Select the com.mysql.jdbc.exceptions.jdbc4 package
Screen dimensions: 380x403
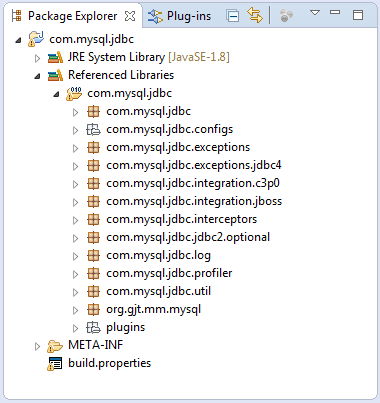pyautogui.click(x=194, y=165)
